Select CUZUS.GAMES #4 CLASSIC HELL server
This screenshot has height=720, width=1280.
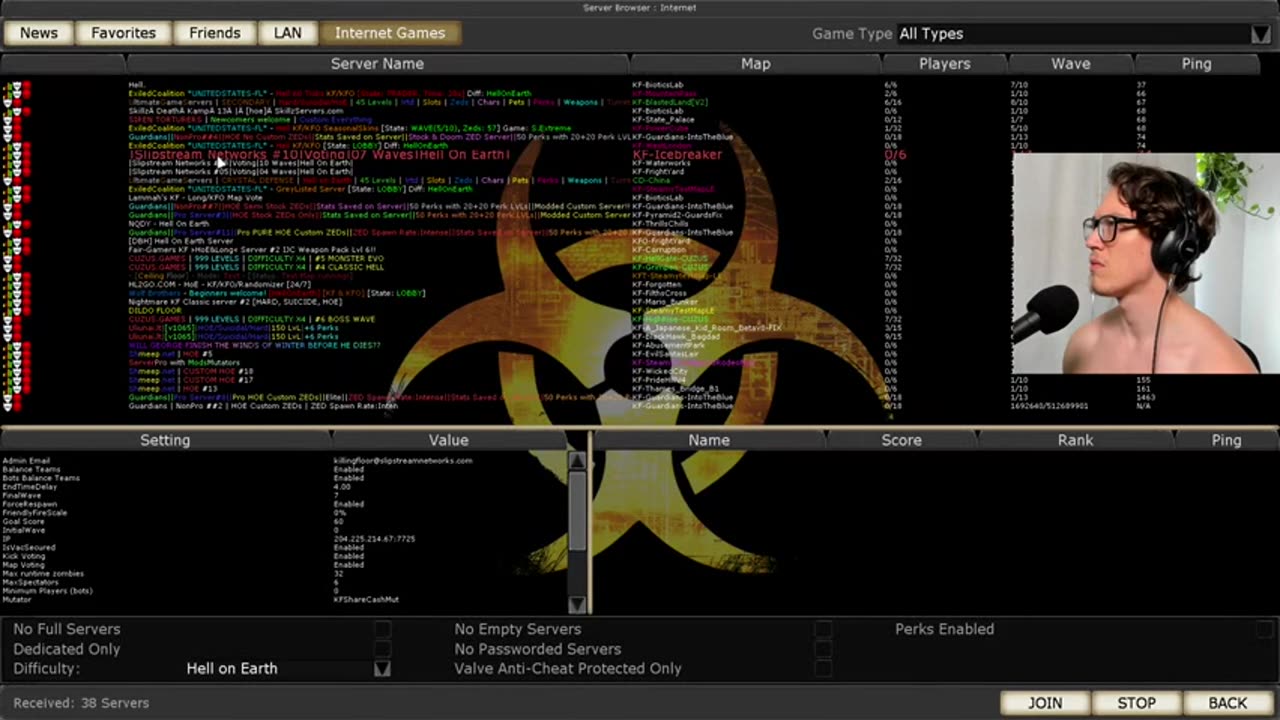coord(256,267)
